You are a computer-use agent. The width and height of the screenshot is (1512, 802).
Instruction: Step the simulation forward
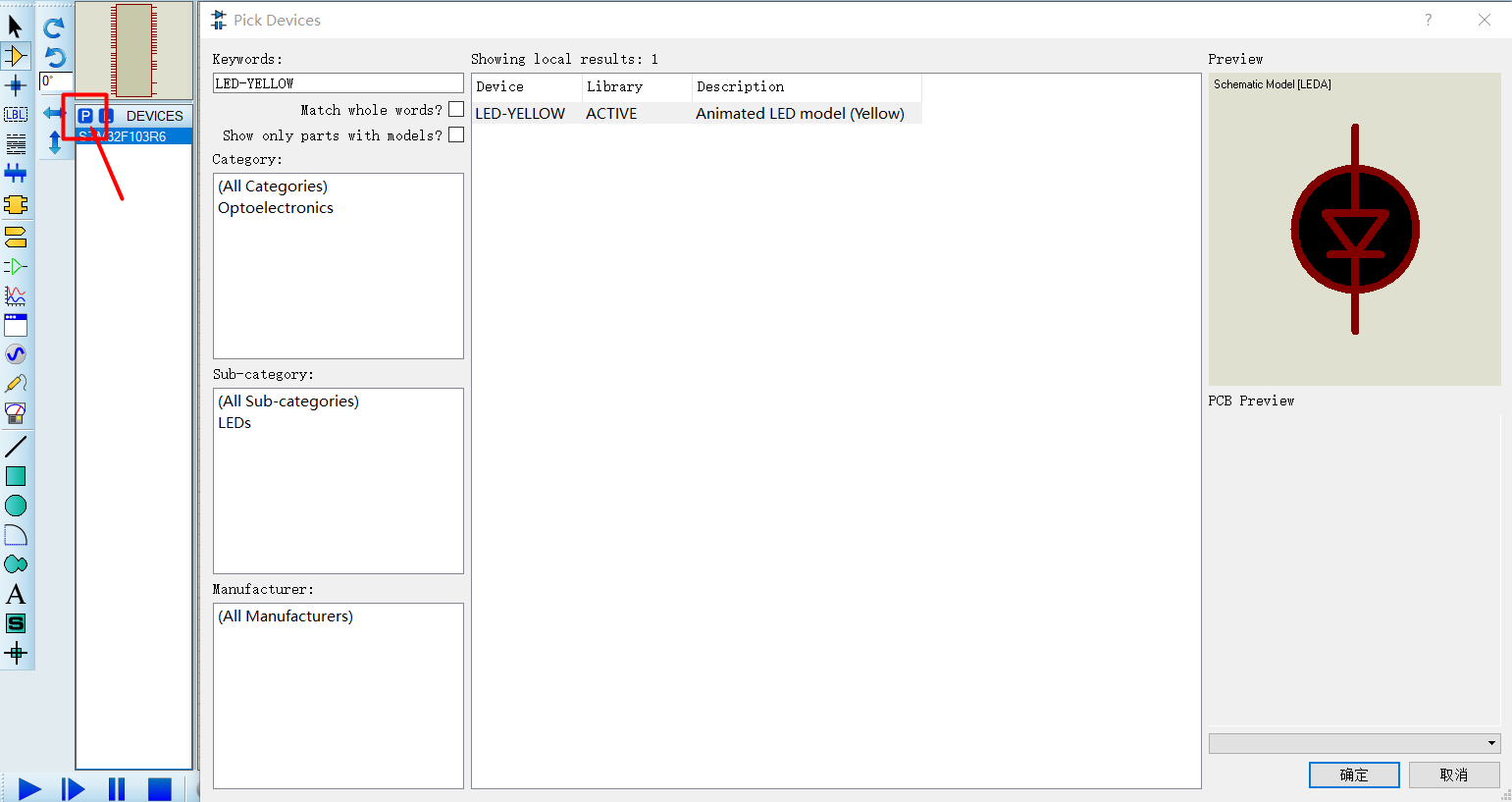(x=73, y=789)
